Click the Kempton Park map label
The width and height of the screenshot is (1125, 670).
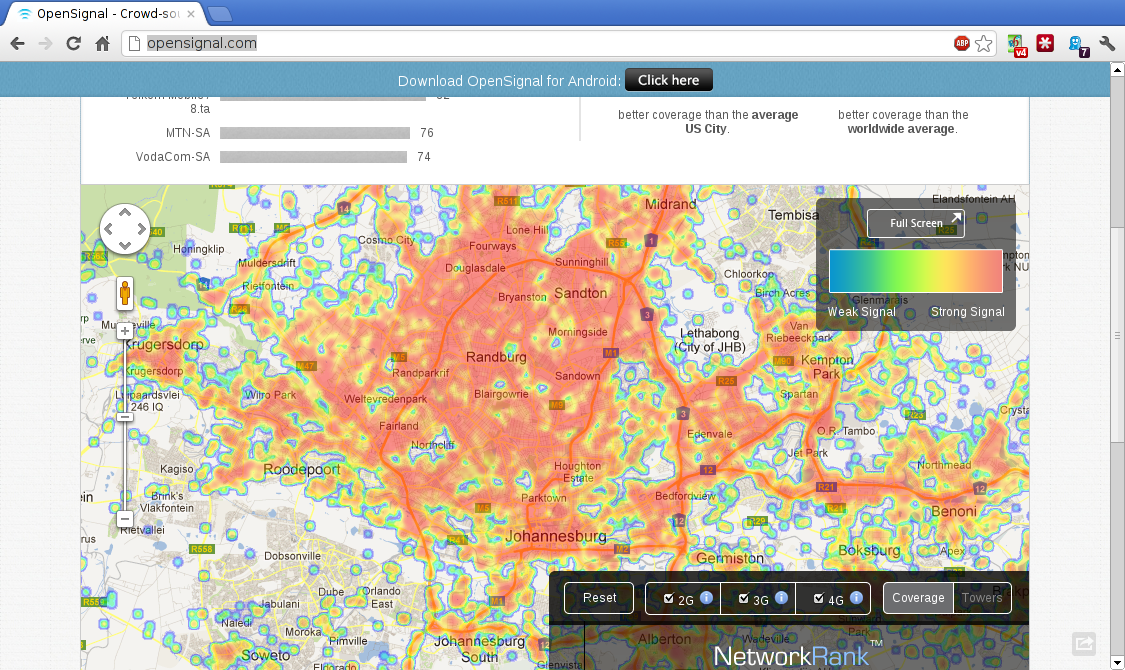tap(827, 367)
